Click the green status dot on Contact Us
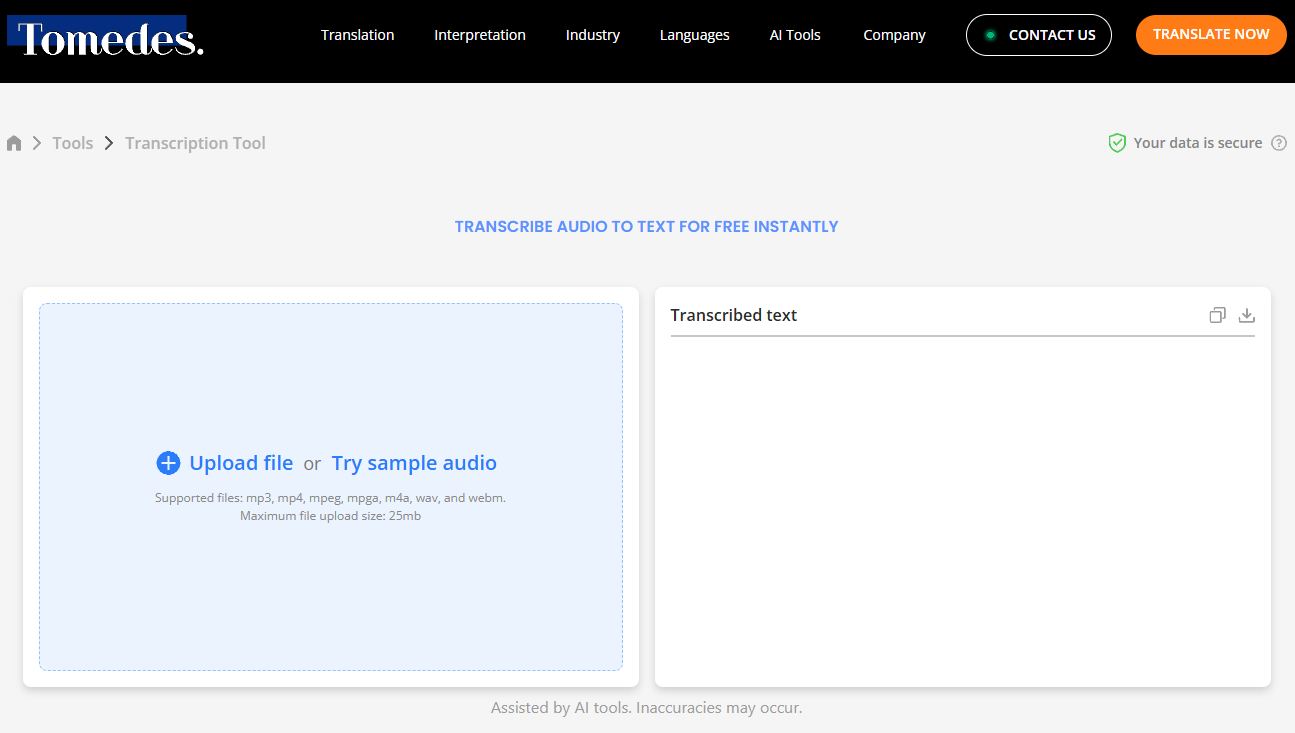This screenshot has width=1295, height=733. (991, 34)
